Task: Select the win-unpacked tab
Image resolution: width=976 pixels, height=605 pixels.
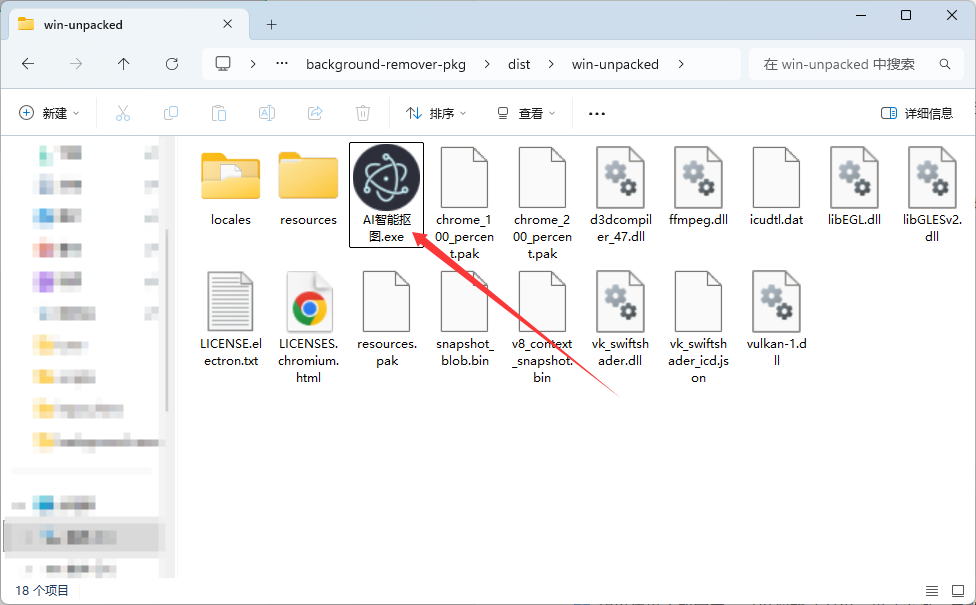Action: click(128, 24)
